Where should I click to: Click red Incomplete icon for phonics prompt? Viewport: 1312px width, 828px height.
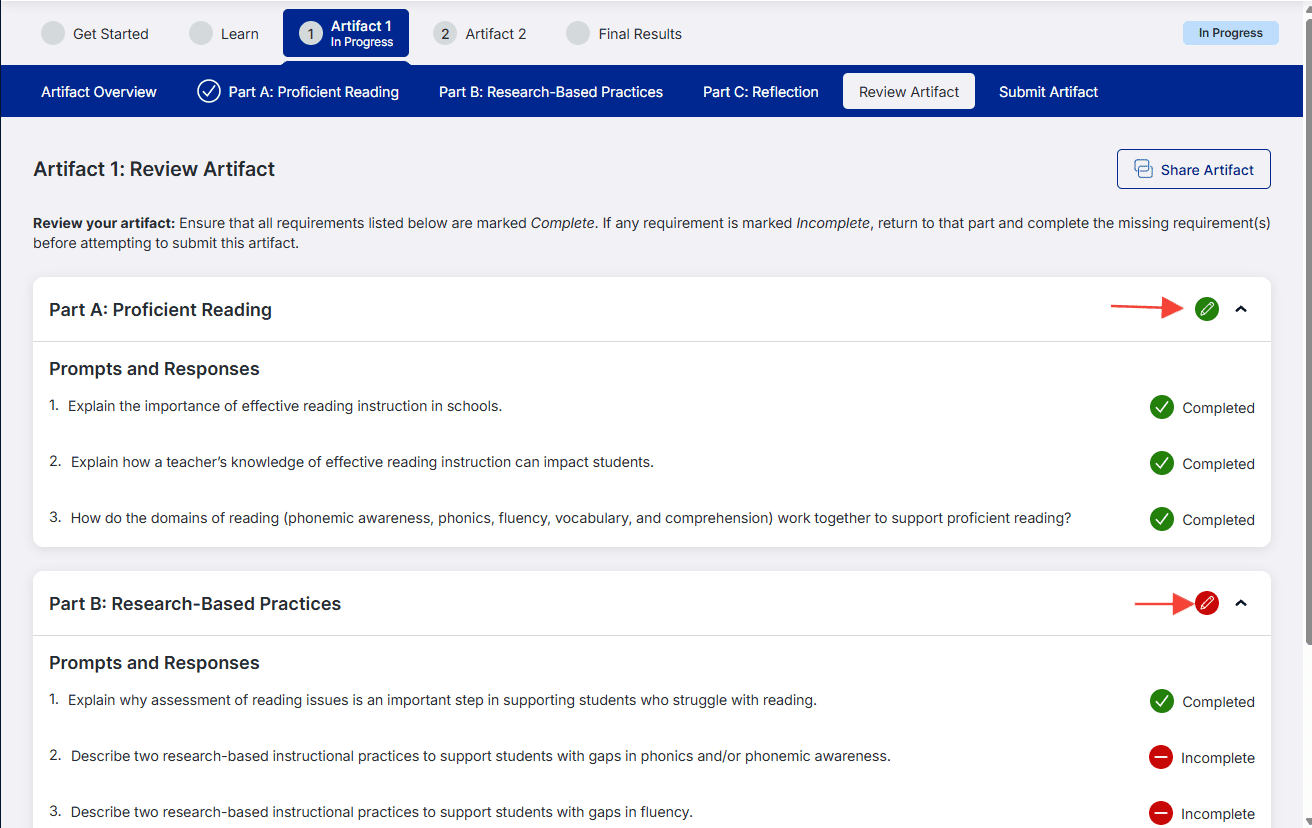[x=1161, y=757]
